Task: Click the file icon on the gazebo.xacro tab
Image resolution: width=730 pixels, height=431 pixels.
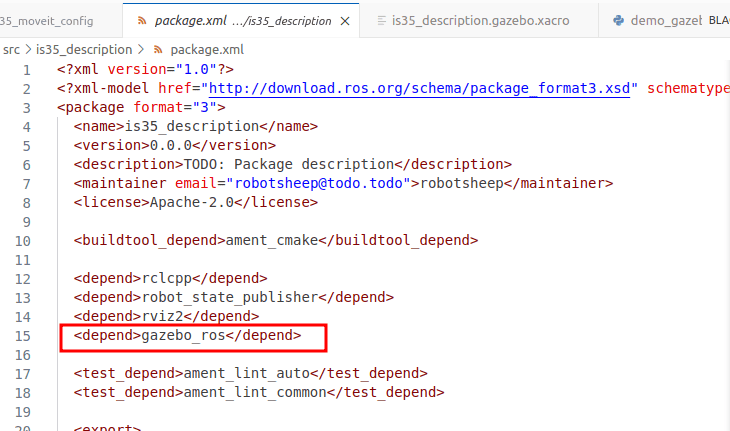Action: tap(381, 21)
